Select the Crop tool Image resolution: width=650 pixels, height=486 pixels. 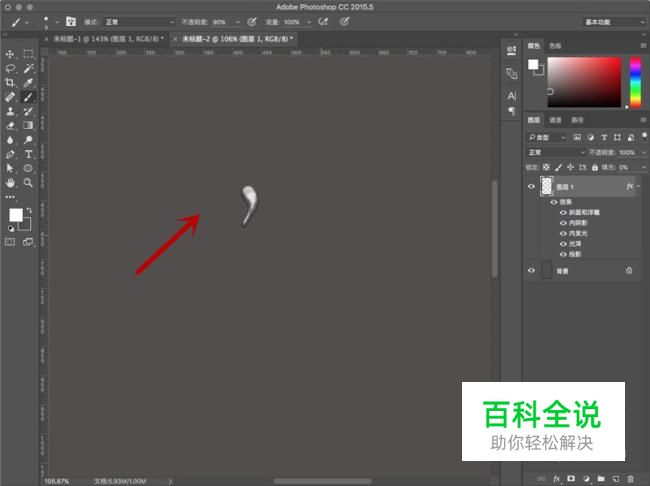pos(10,83)
